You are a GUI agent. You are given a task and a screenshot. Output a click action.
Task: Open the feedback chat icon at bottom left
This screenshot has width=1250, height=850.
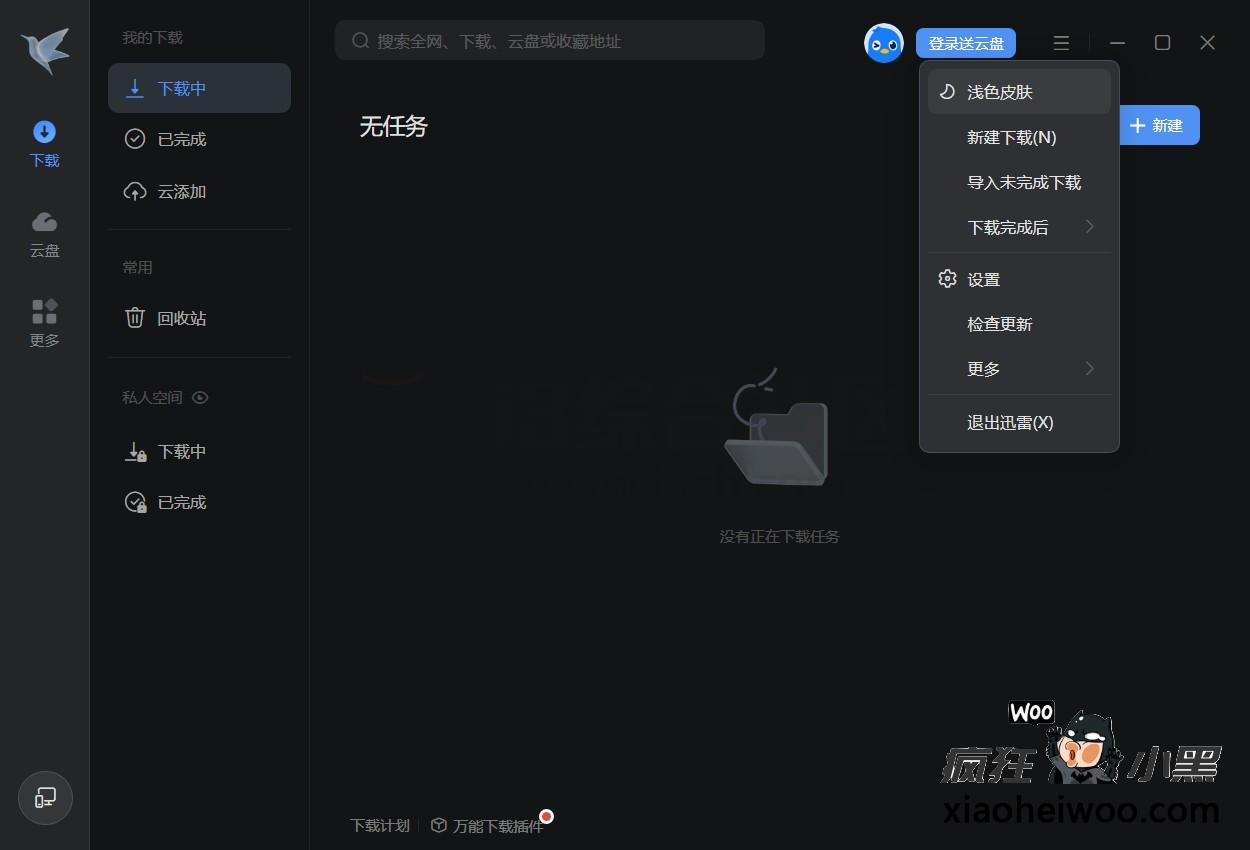[x=44, y=798]
